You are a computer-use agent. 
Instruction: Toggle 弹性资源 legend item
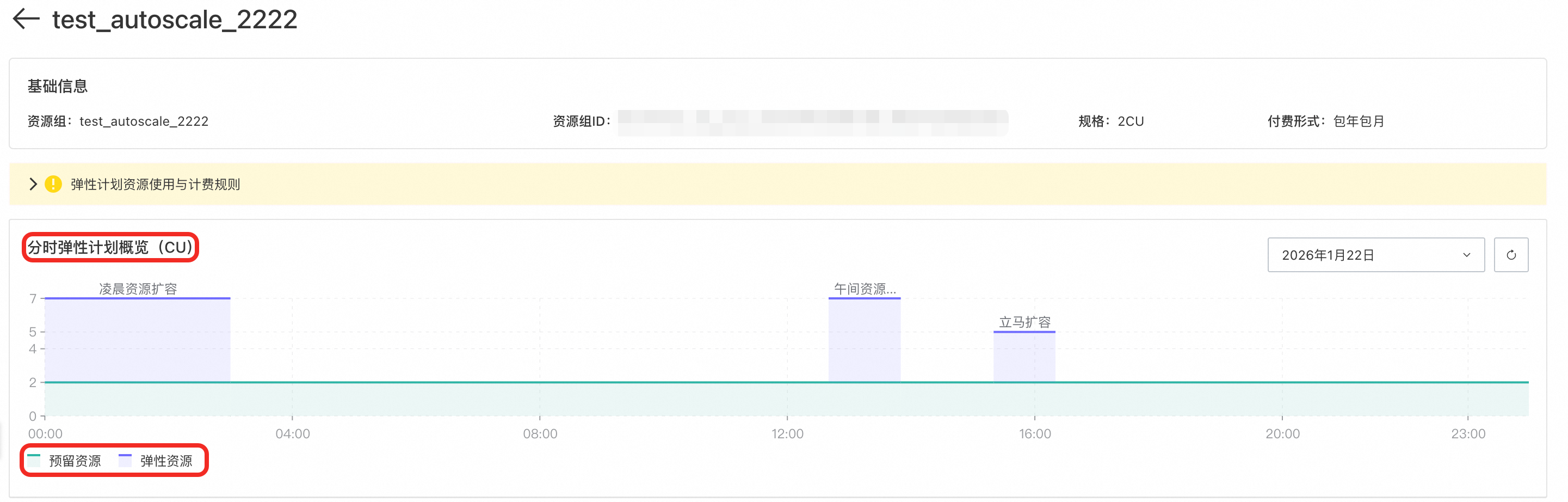[x=156, y=461]
